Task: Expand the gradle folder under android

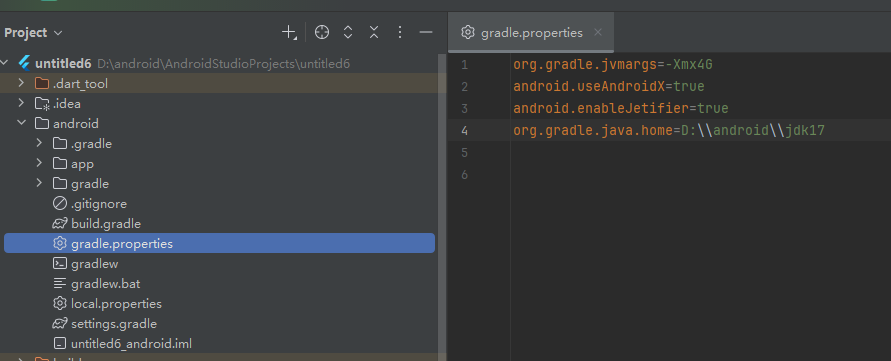Action: coord(39,184)
